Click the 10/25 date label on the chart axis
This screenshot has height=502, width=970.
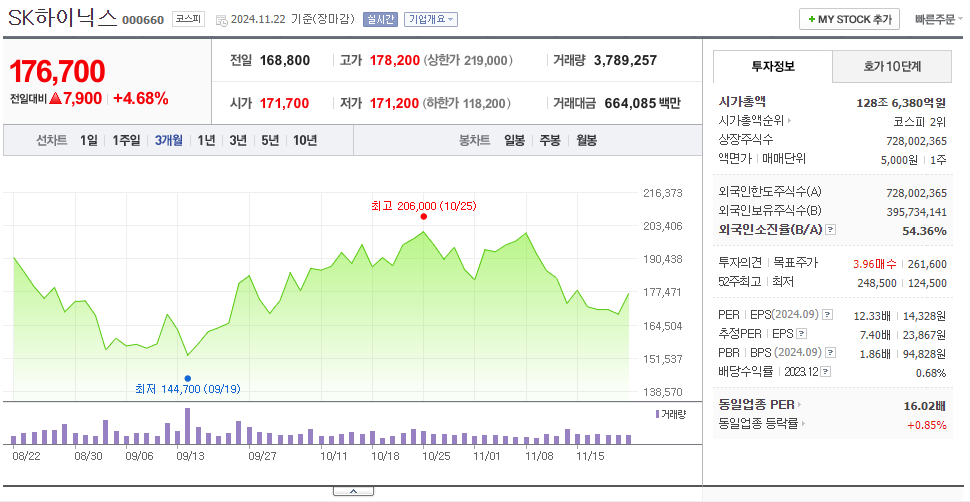click(436, 456)
